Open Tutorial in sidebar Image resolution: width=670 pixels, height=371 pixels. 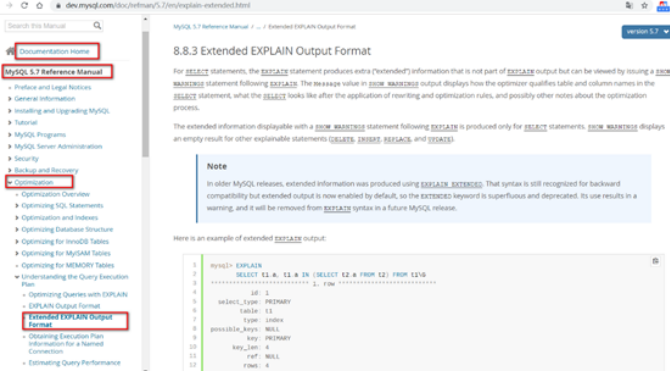(x=26, y=123)
